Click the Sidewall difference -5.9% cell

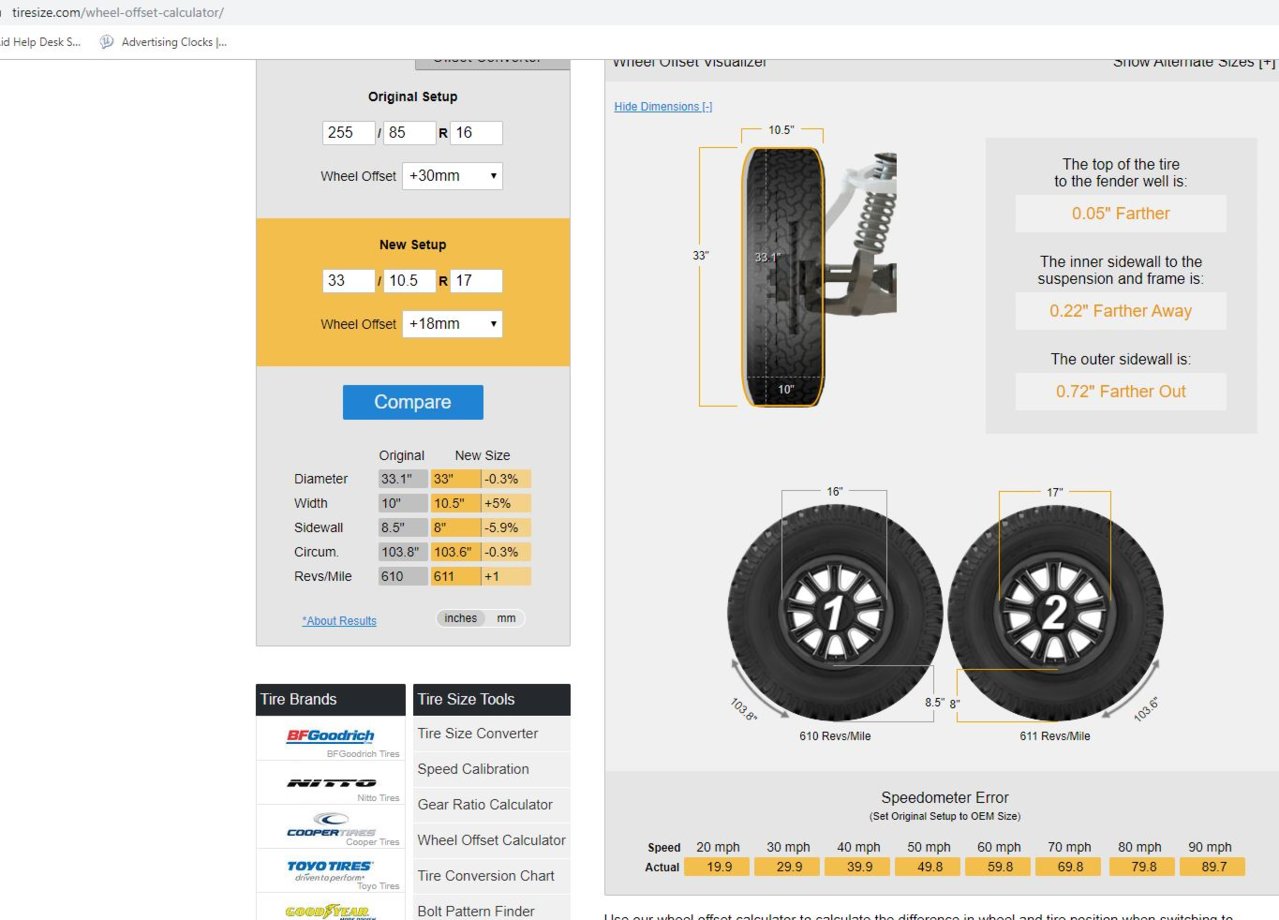pyautogui.click(x=506, y=528)
